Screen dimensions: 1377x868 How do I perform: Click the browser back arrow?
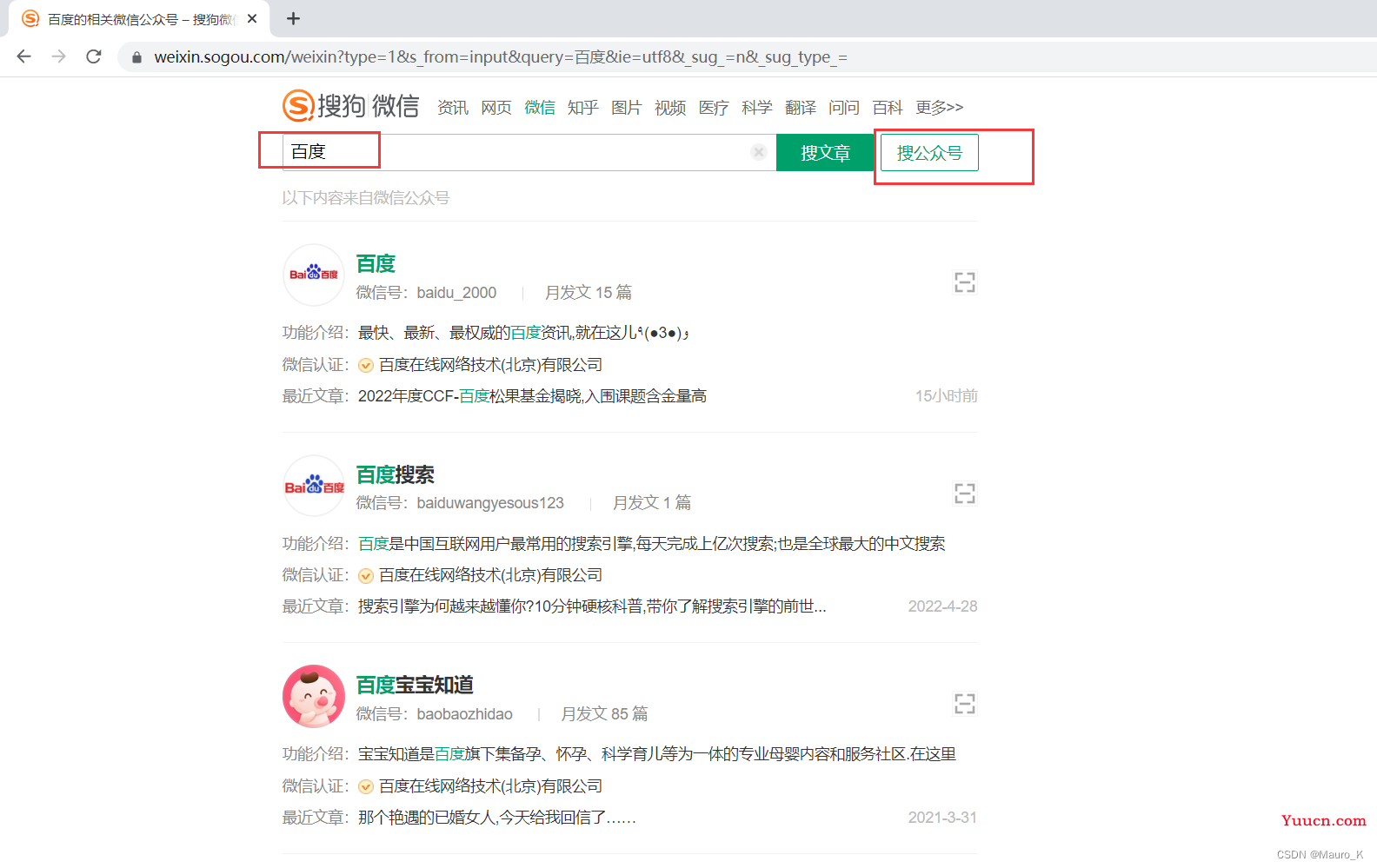point(23,56)
